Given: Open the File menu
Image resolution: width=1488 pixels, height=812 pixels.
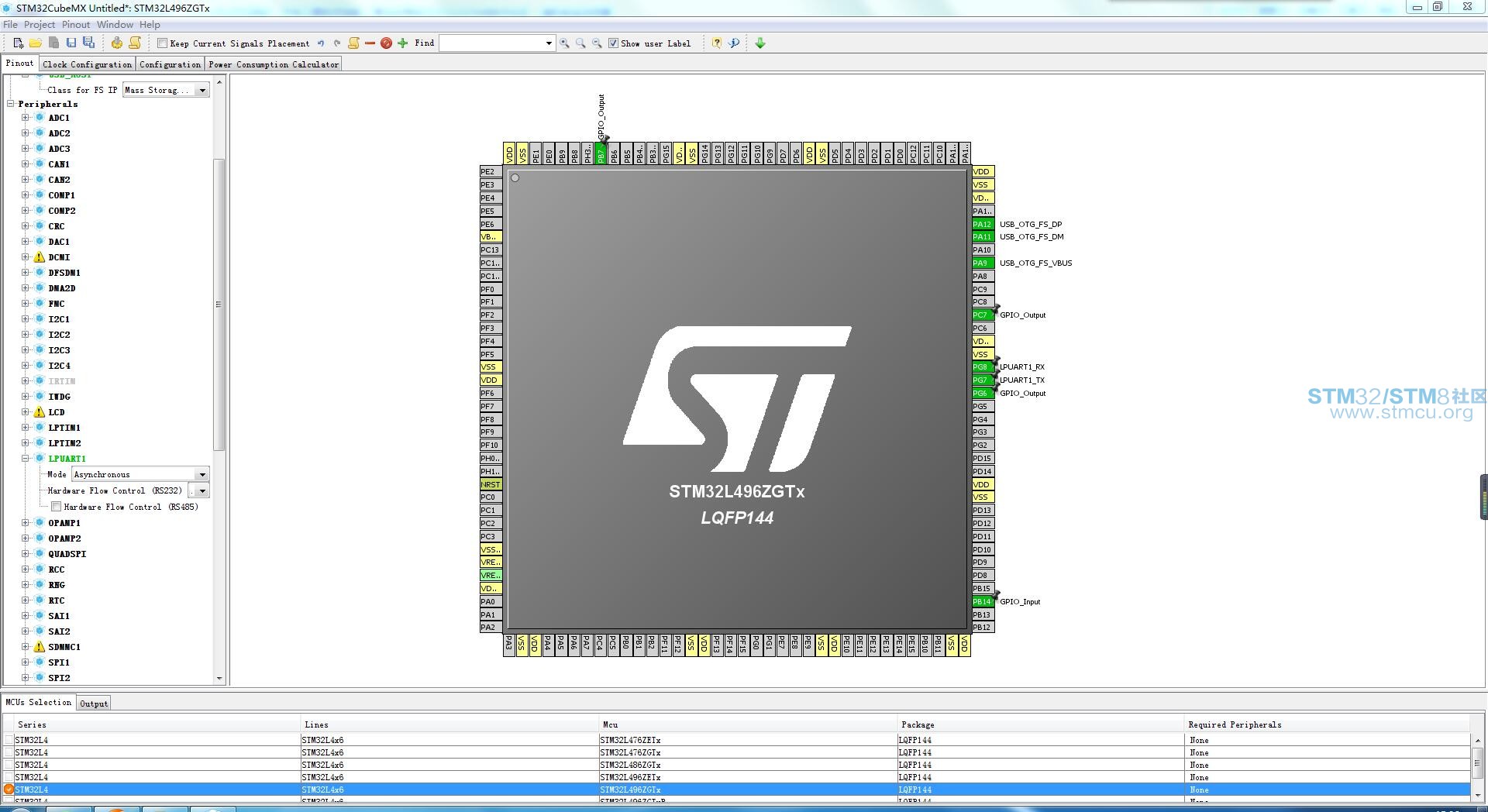Looking at the screenshot, I should point(10,25).
